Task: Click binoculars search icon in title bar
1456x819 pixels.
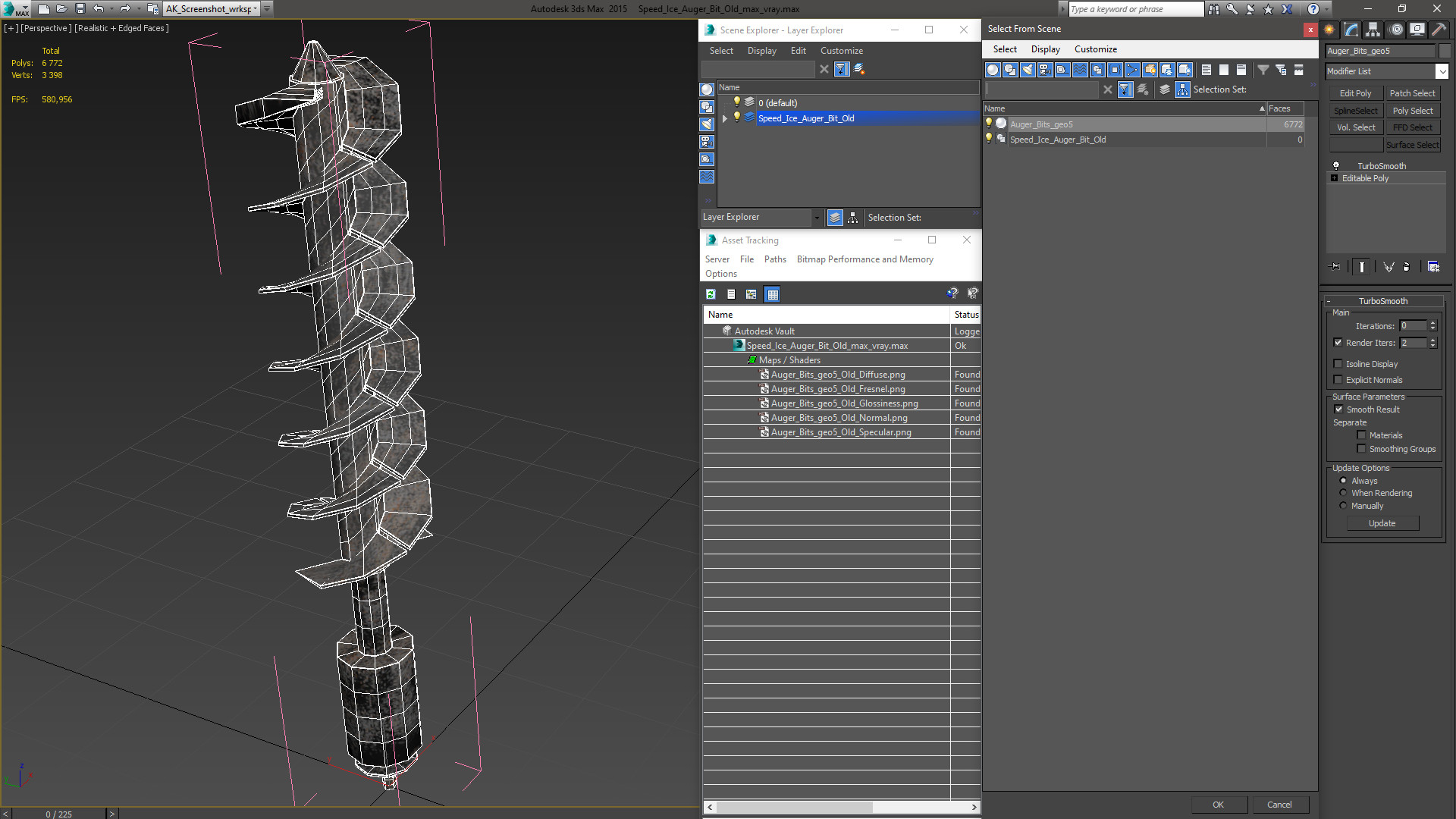Action: click(1214, 9)
